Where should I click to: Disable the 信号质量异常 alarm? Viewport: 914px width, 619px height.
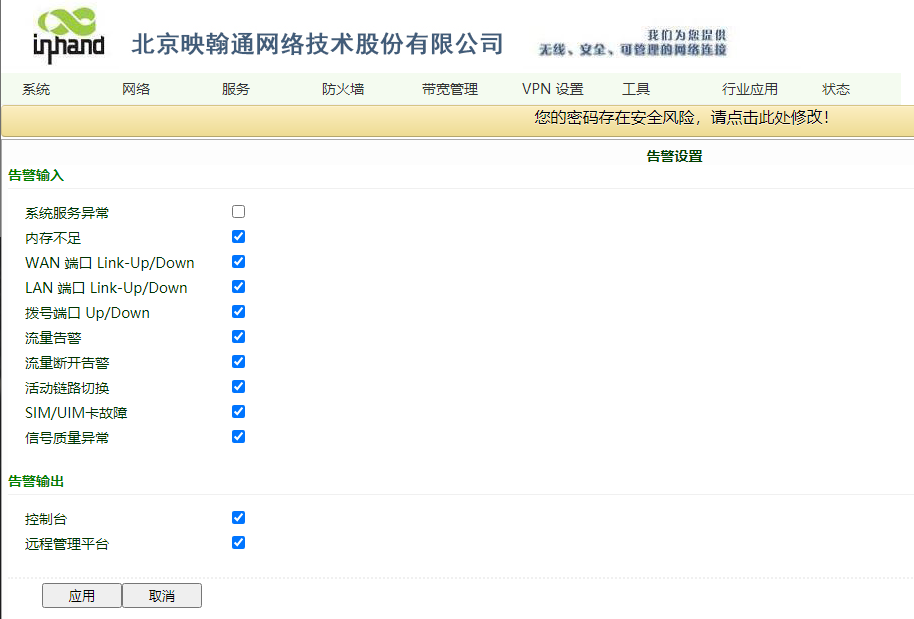[x=237, y=437]
